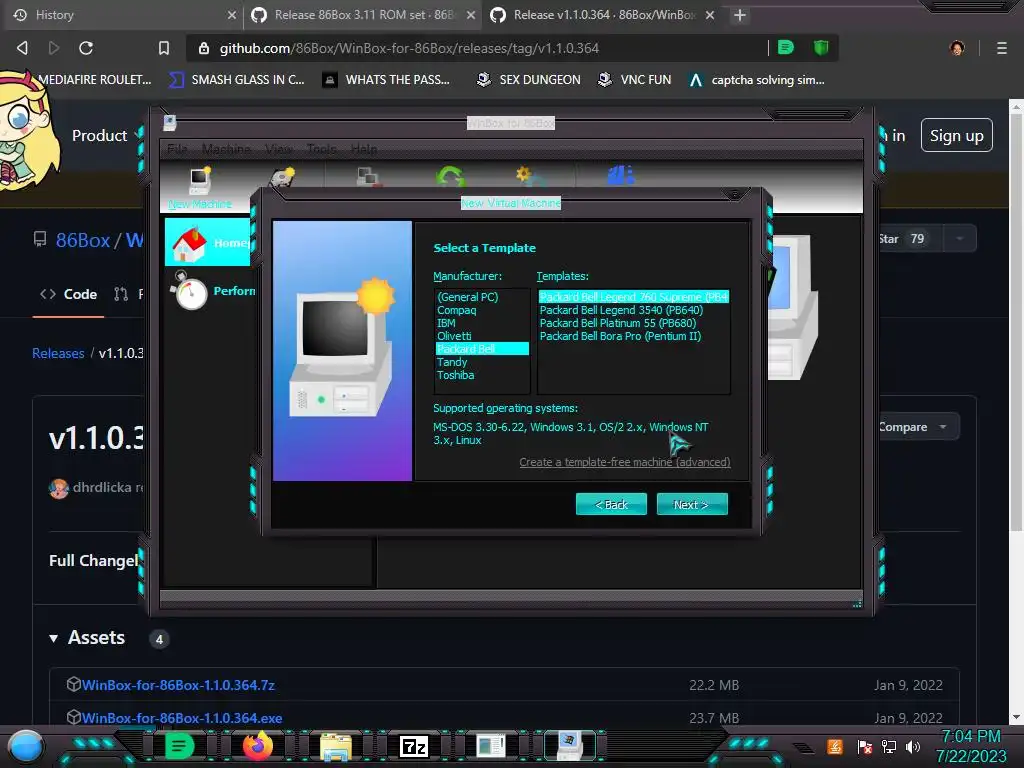Viewport: 1024px width, 768px height.
Task: Open the Releases breadcrumb link
Action: click(58, 353)
